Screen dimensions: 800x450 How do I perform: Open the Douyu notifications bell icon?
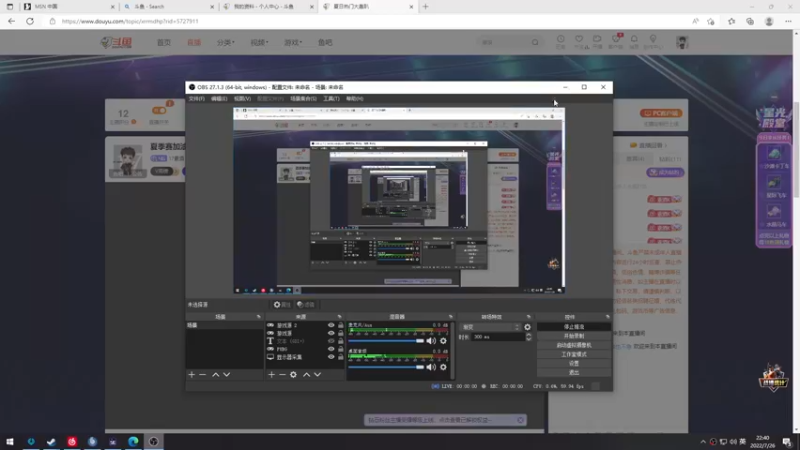pos(634,39)
